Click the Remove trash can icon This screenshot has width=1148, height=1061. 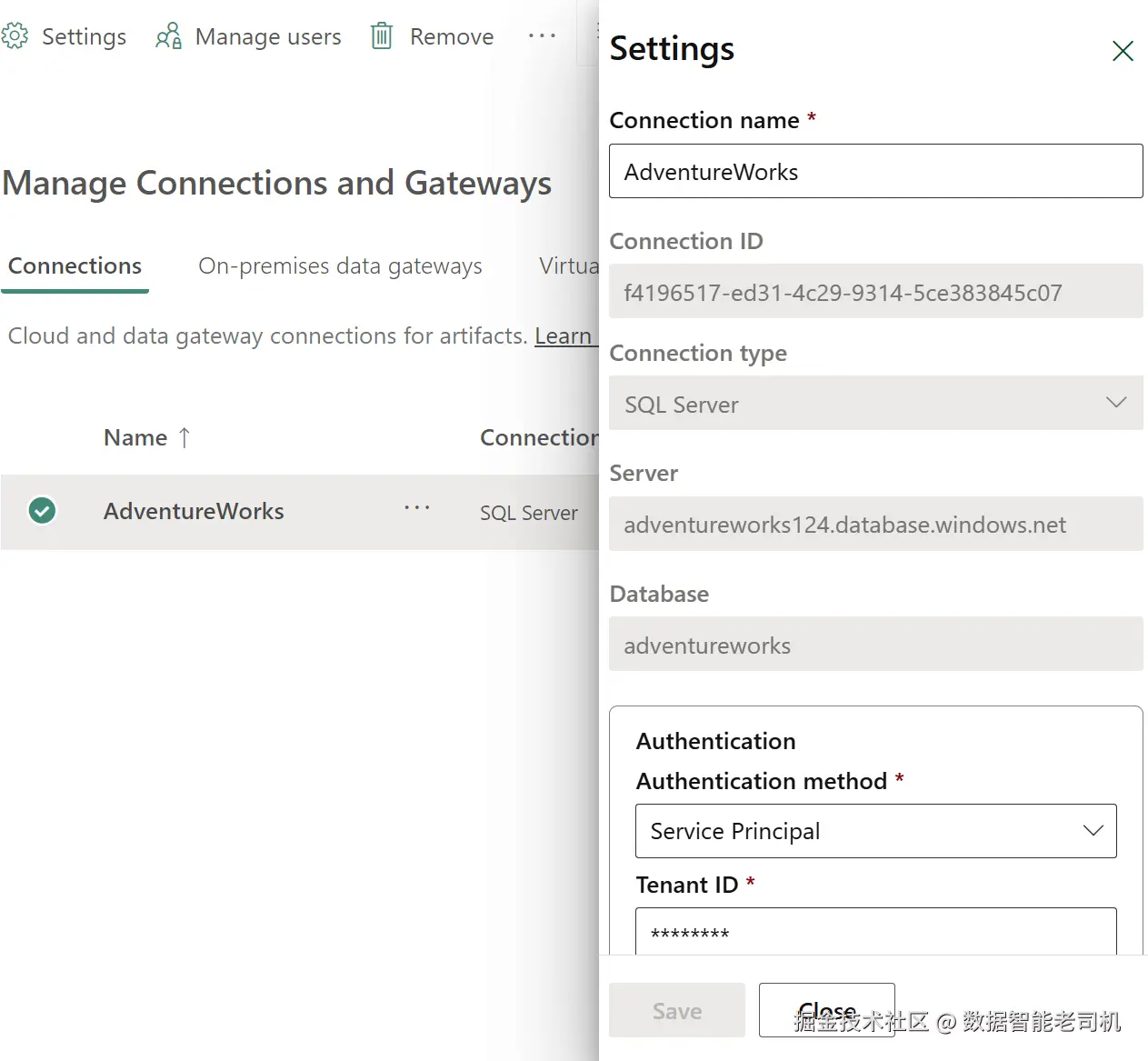(x=382, y=36)
